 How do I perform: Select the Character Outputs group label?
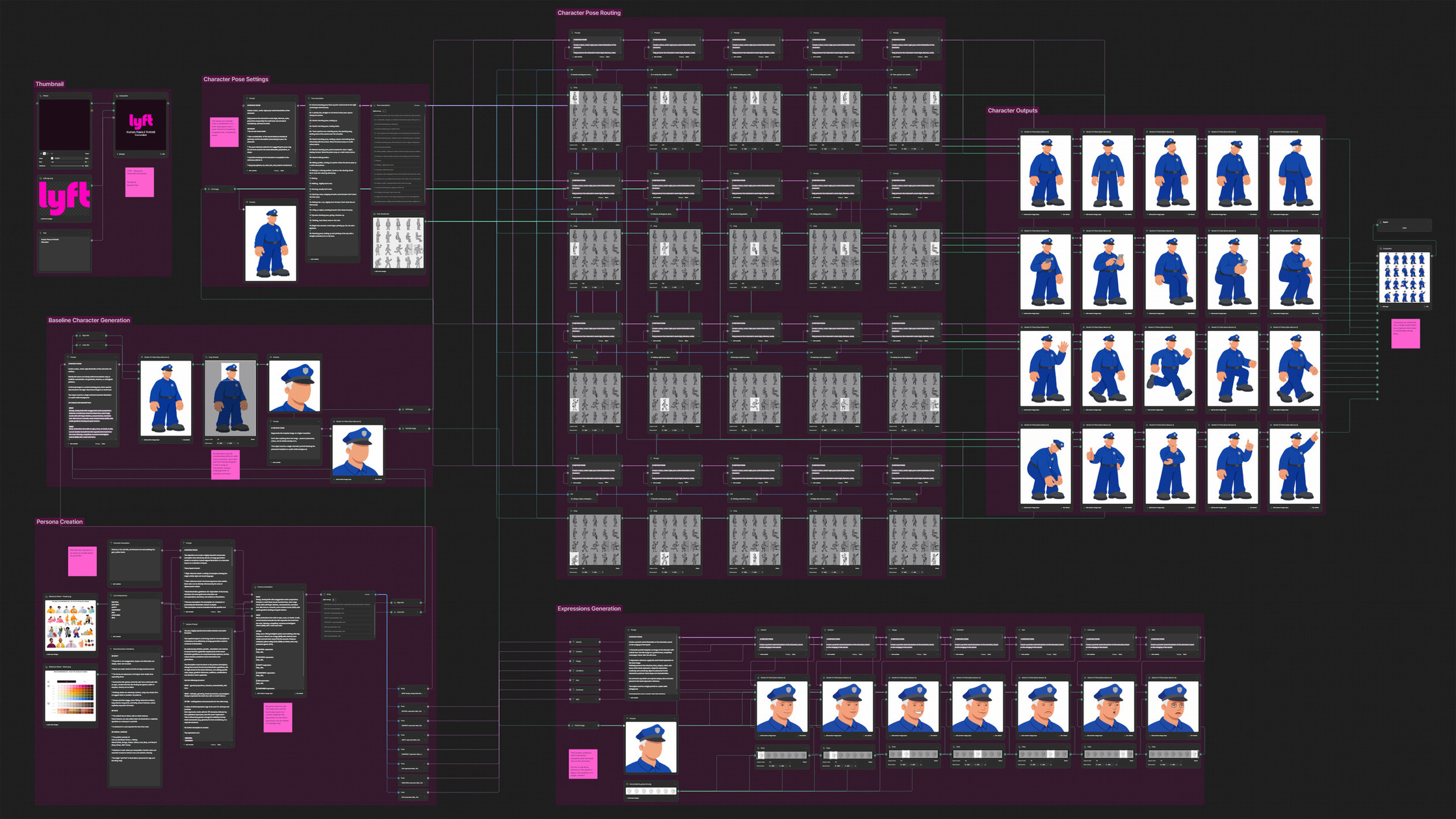click(x=1012, y=110)
